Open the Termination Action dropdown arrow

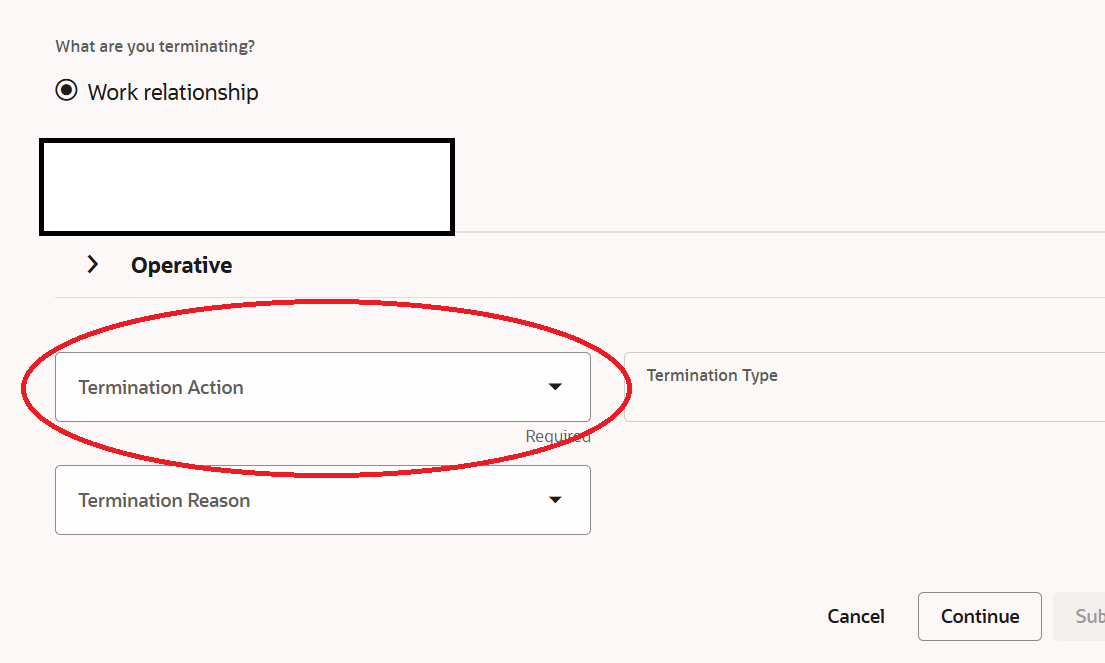[555, 387]
